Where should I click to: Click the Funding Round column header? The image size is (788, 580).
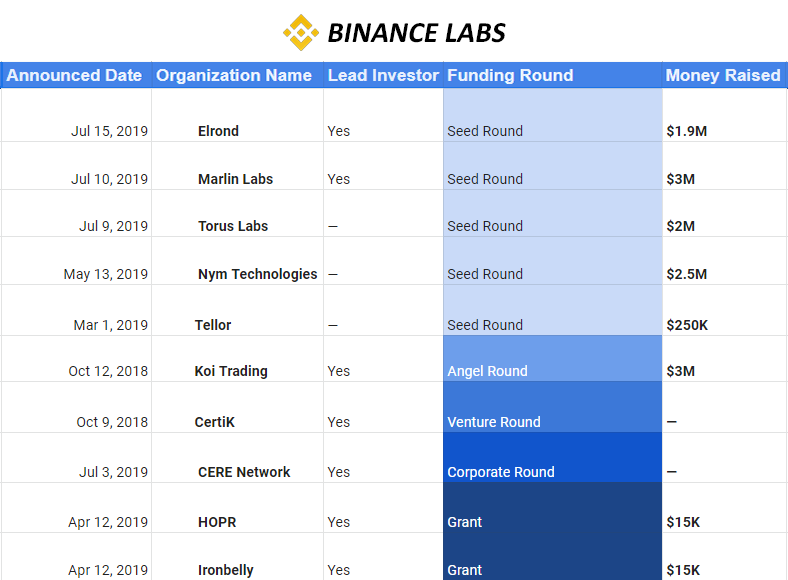click(x=552, y=75)
